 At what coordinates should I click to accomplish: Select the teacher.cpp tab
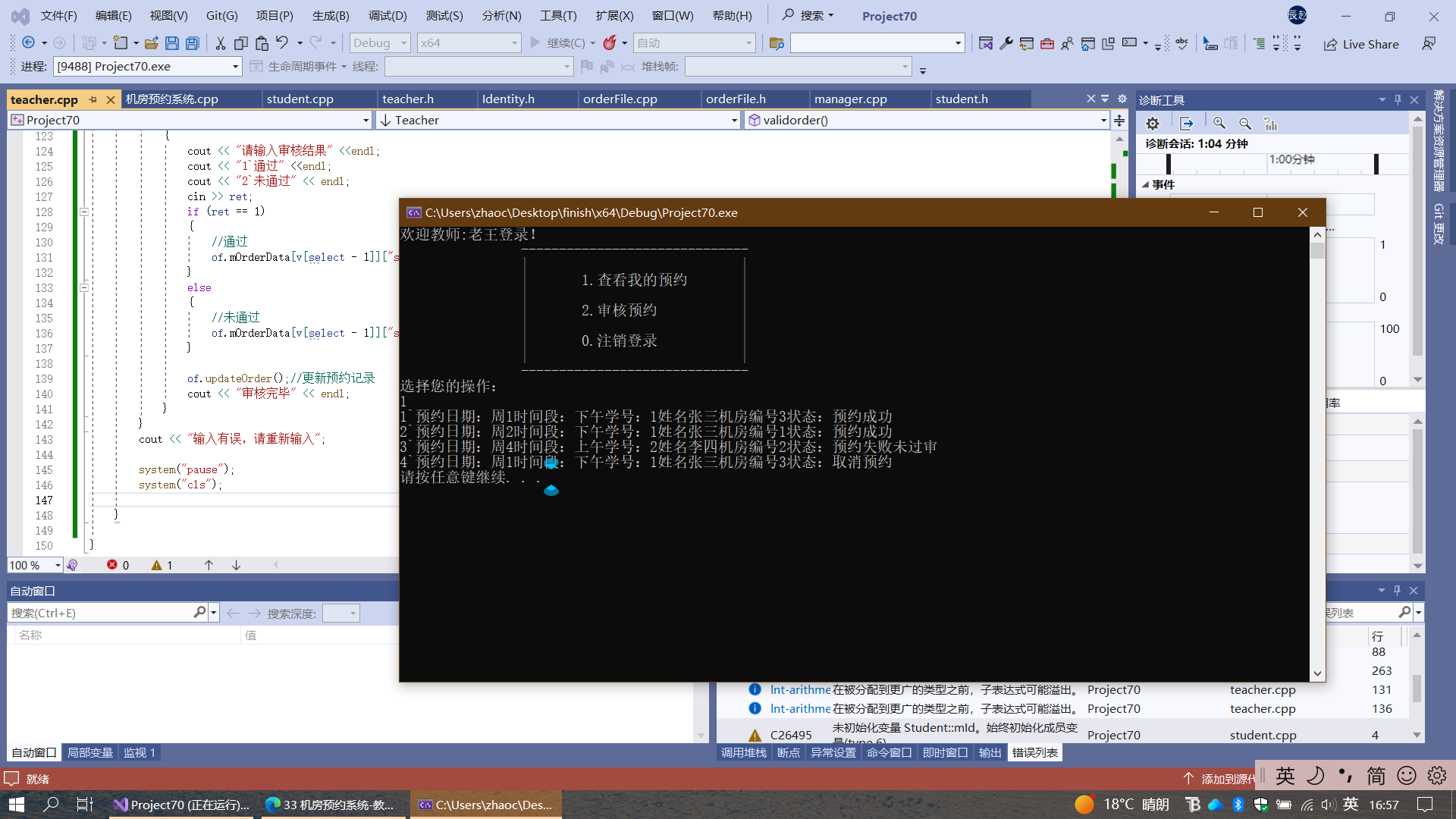(49, 98)
